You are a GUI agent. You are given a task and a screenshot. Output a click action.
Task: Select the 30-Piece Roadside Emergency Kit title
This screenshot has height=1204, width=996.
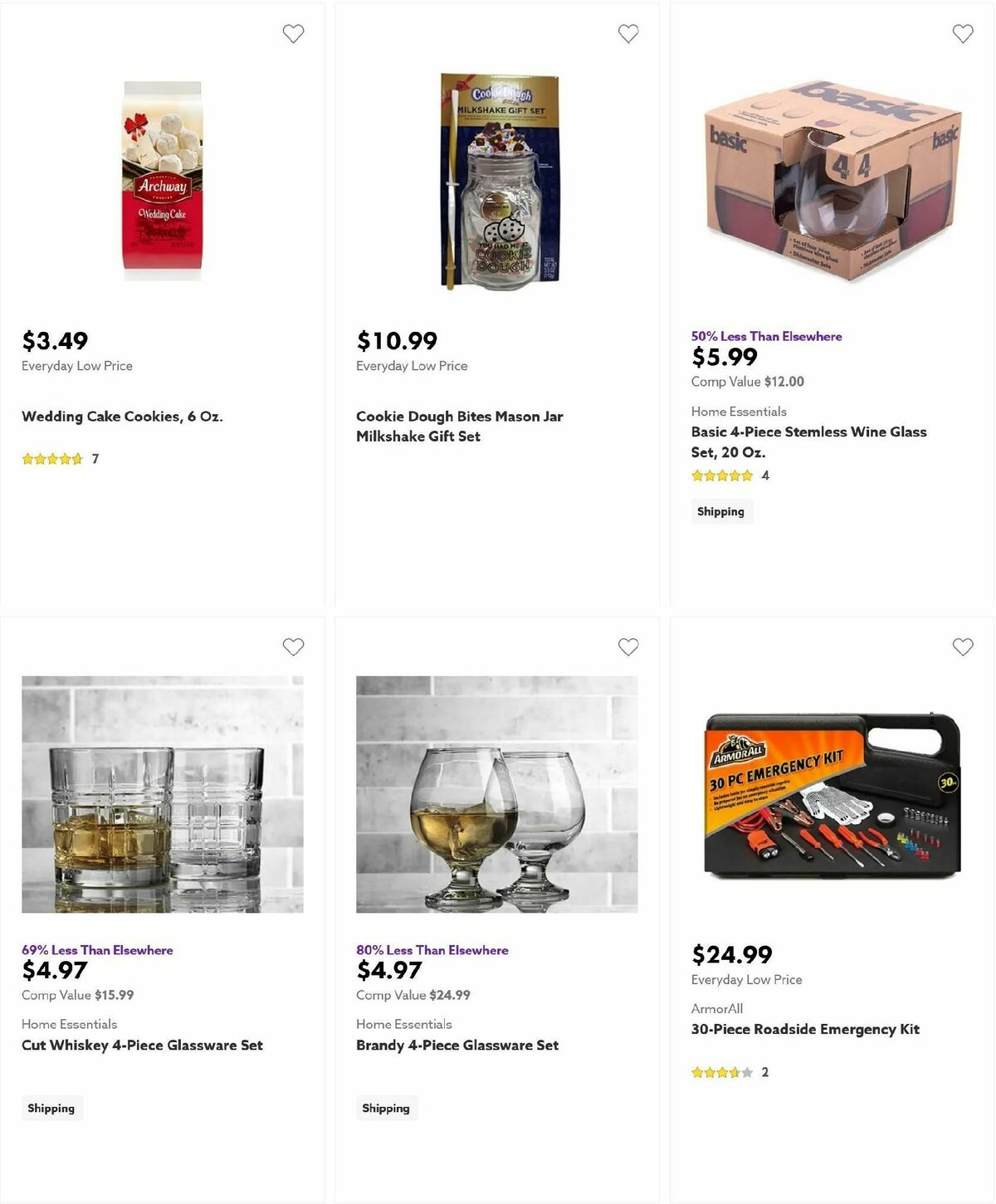pyautogui.click(x=804, y=1028)
